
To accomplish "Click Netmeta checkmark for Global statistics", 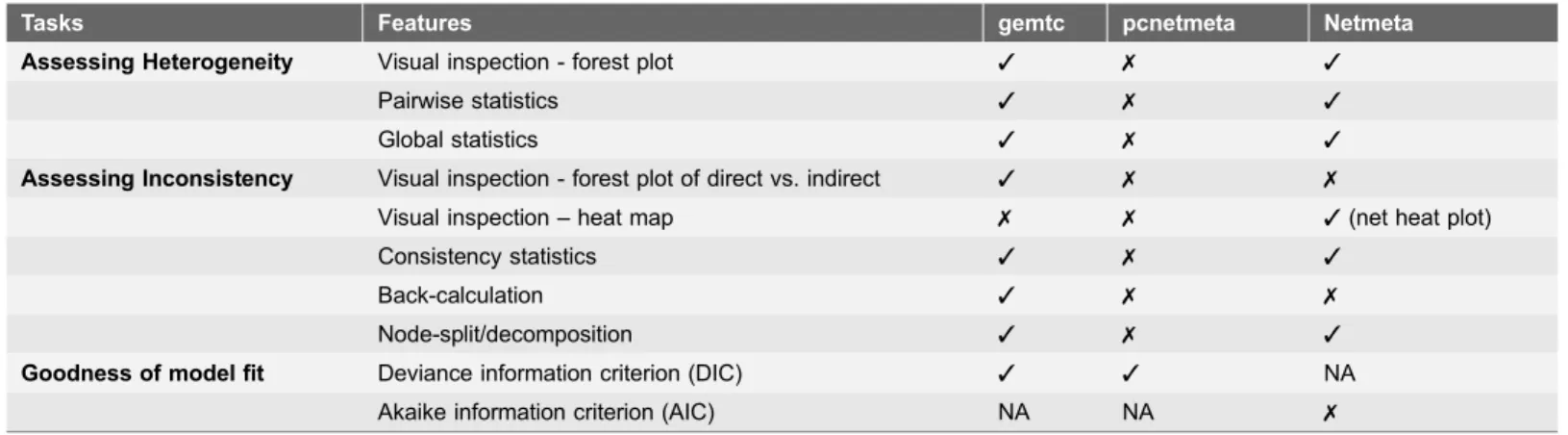I will 1332,140.
